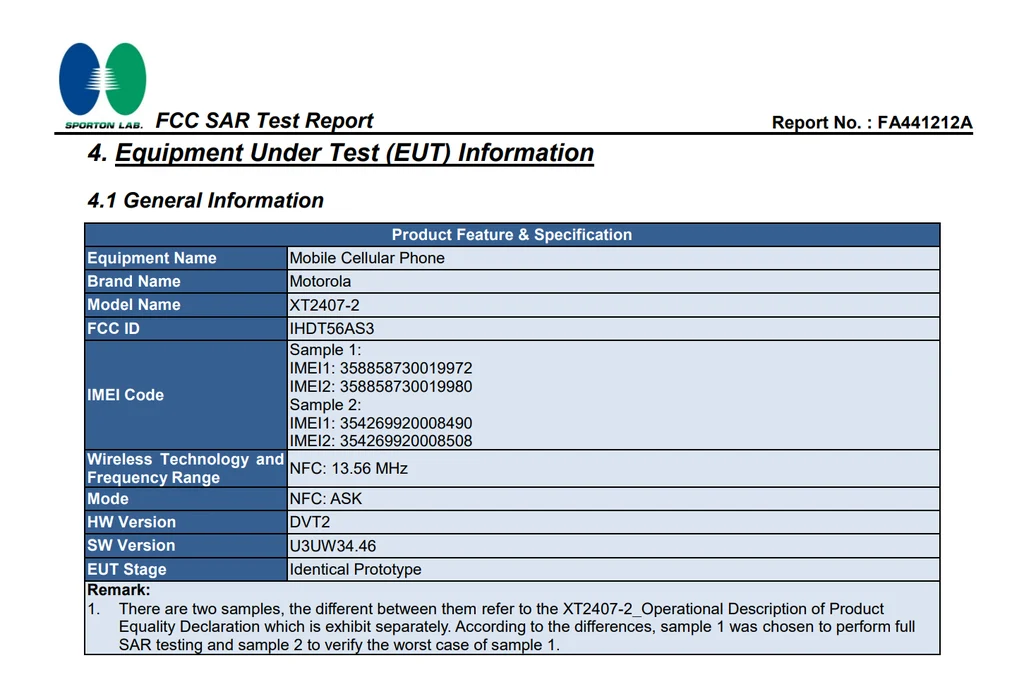
Task: Click the 'IMEI Code' label cell
Action: (186, 395)
